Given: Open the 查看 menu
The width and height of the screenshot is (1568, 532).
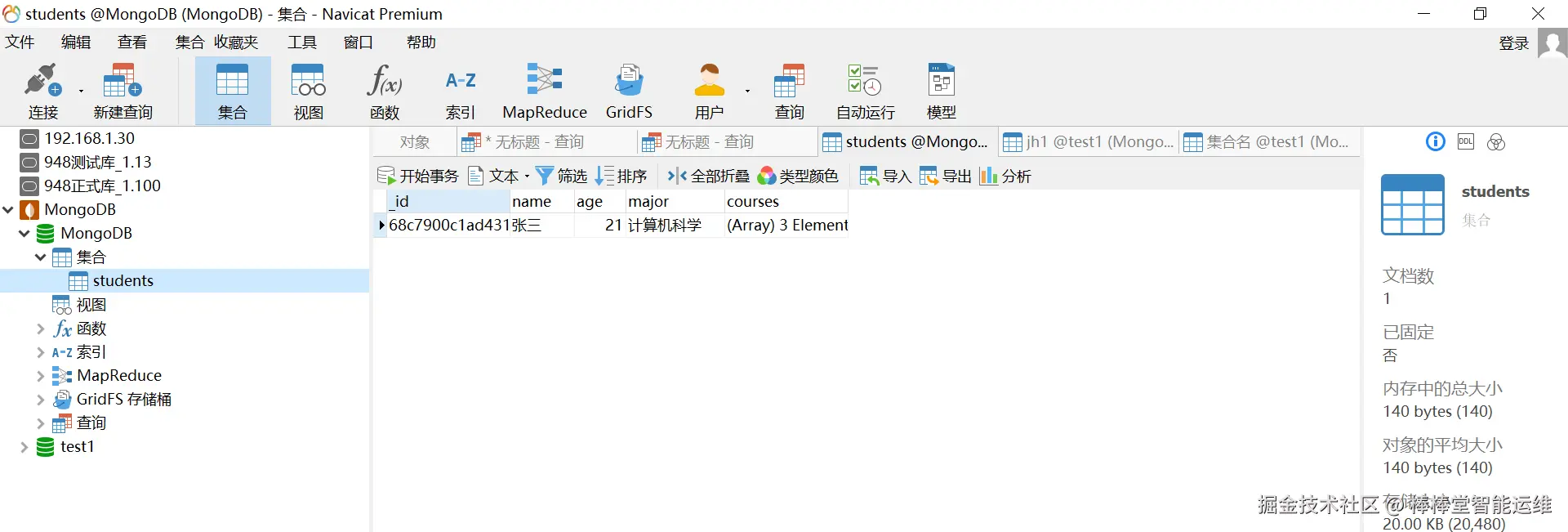Looking at the screenshot, I should [x=132, y=42].
